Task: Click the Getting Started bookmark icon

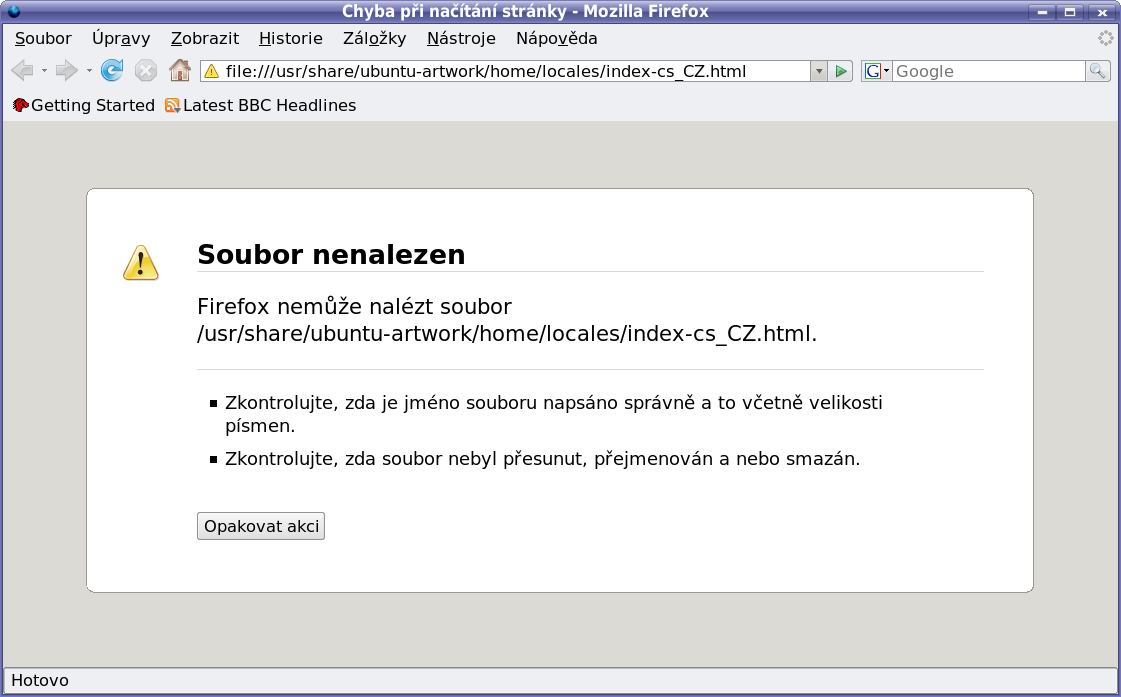Action: click(x=21, y=106)
